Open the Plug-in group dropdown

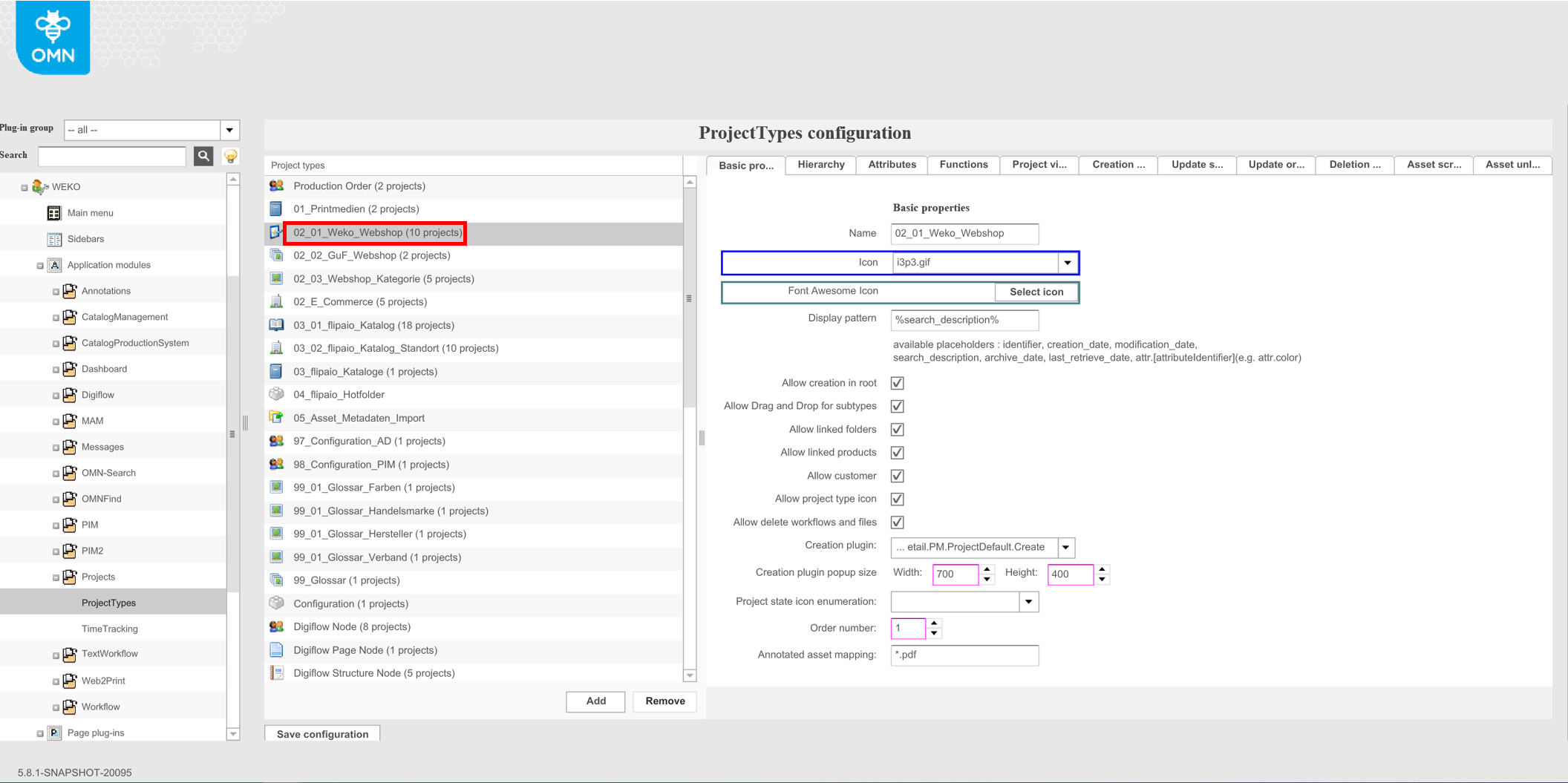229,129
